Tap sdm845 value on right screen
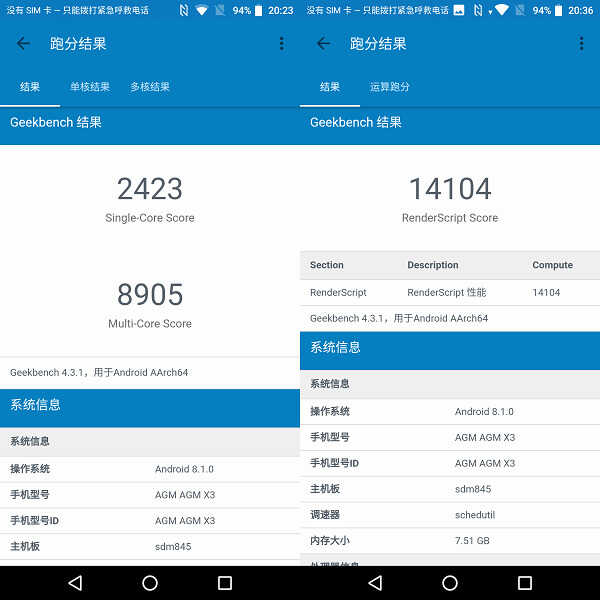Screen dimensions: 600x600 click(473, 489)
